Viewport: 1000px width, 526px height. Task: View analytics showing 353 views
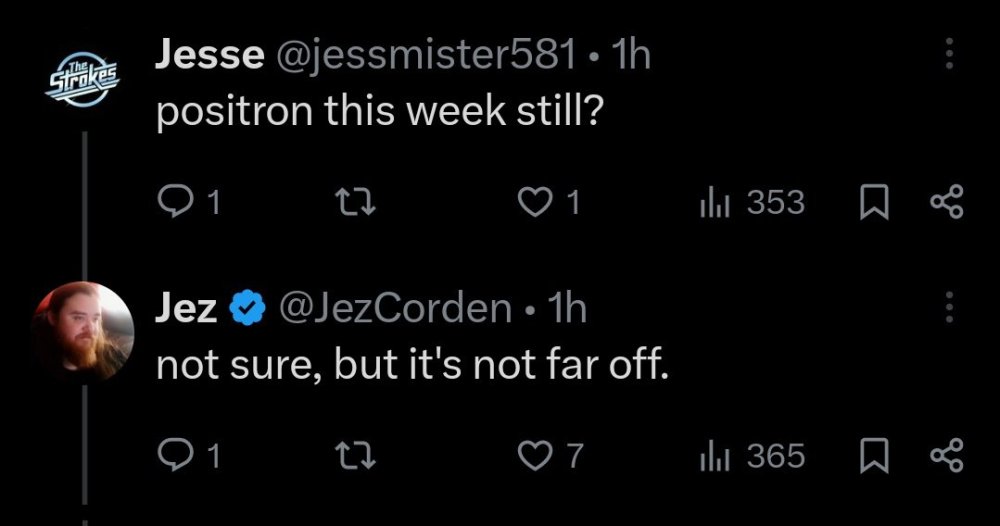click(753, 202)
